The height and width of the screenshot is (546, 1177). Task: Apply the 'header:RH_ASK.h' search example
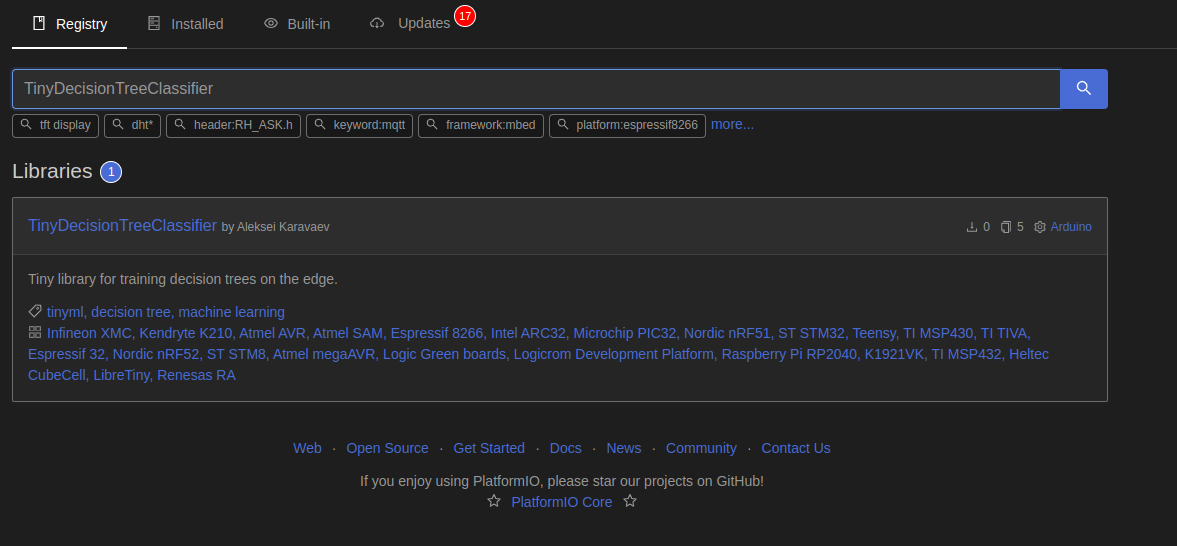coord(233,125)
